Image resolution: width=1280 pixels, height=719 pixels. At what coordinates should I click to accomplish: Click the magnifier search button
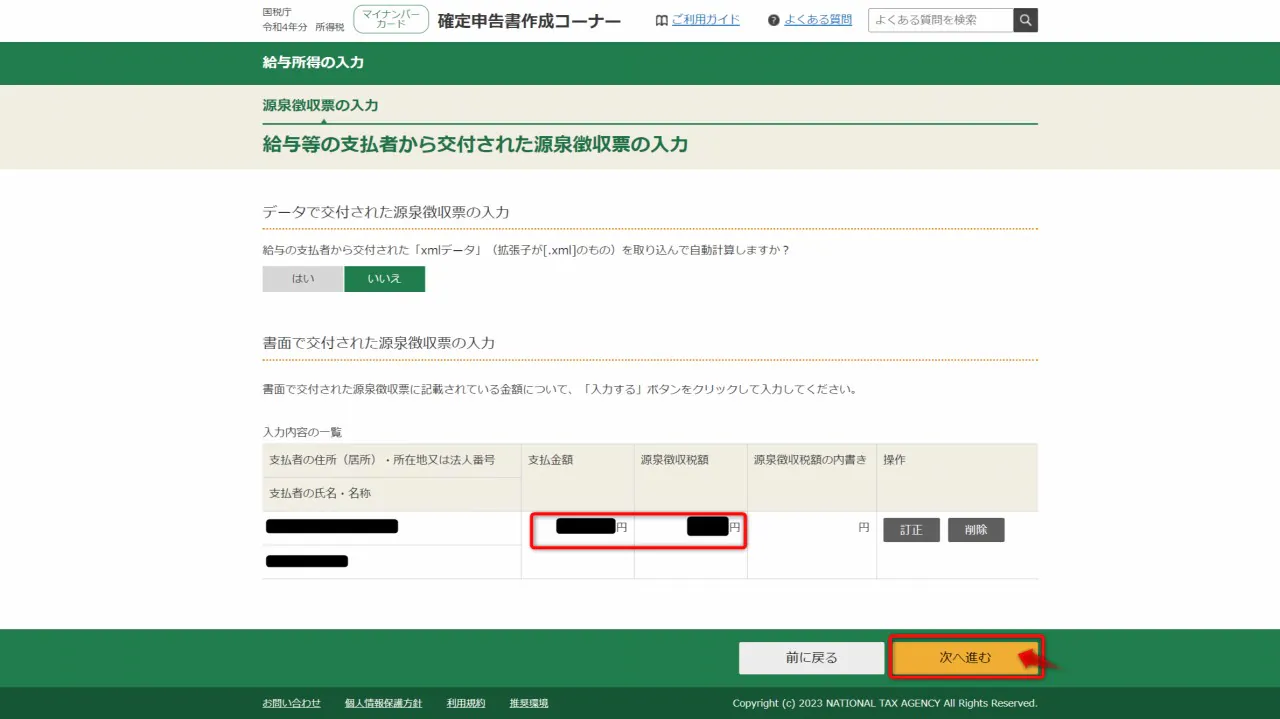click(1025, 20)
